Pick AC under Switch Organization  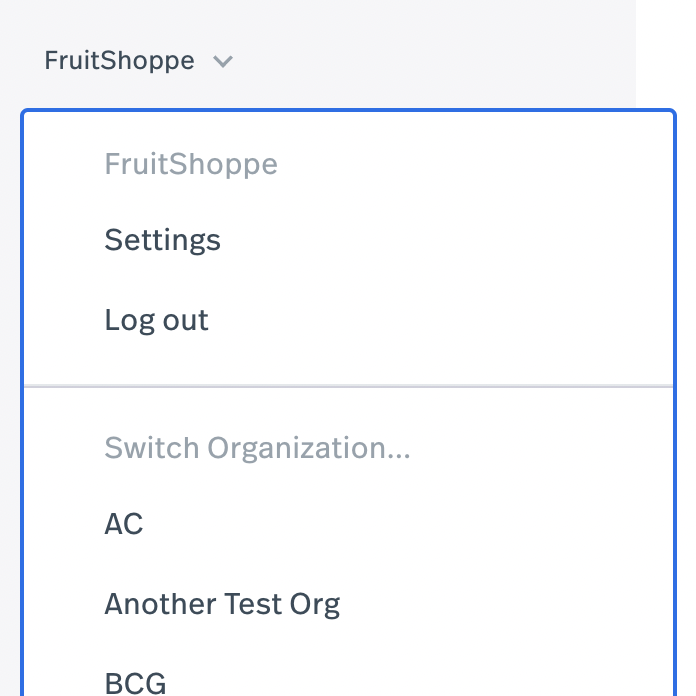click(124, 524)
